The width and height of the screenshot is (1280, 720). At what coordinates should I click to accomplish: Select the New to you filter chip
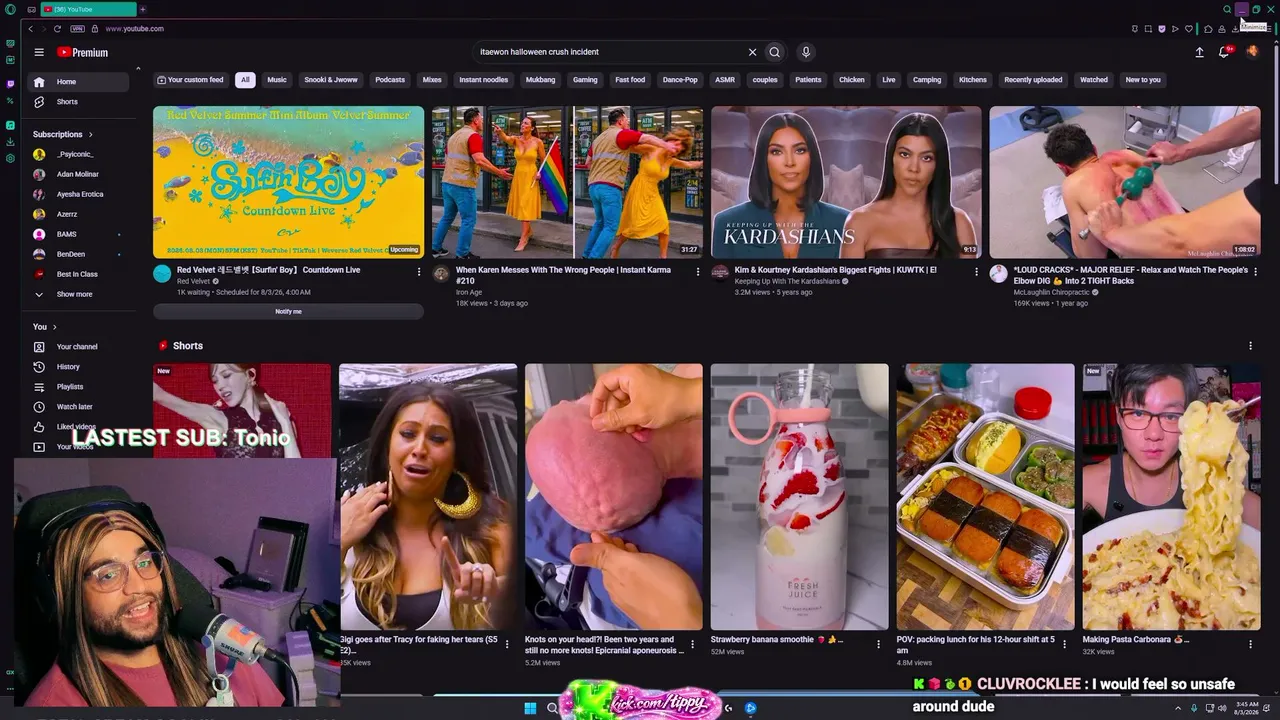[x=1143, y=80]
